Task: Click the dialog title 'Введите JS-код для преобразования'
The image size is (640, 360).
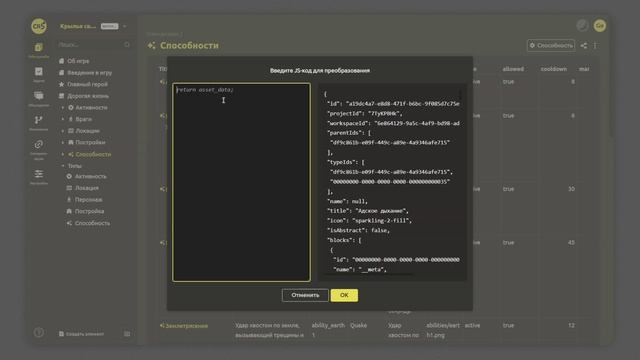Action: point(320,71)
